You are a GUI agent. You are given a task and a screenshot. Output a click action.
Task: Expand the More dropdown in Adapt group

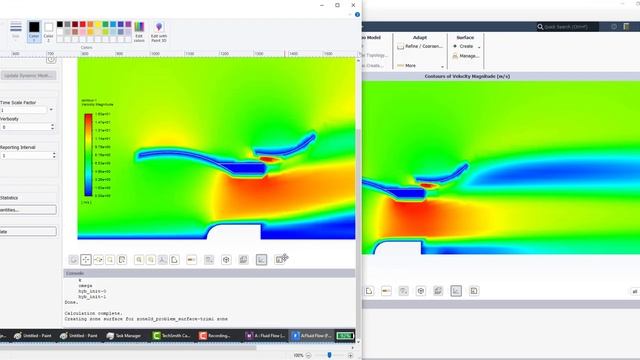tap(420, 66)
